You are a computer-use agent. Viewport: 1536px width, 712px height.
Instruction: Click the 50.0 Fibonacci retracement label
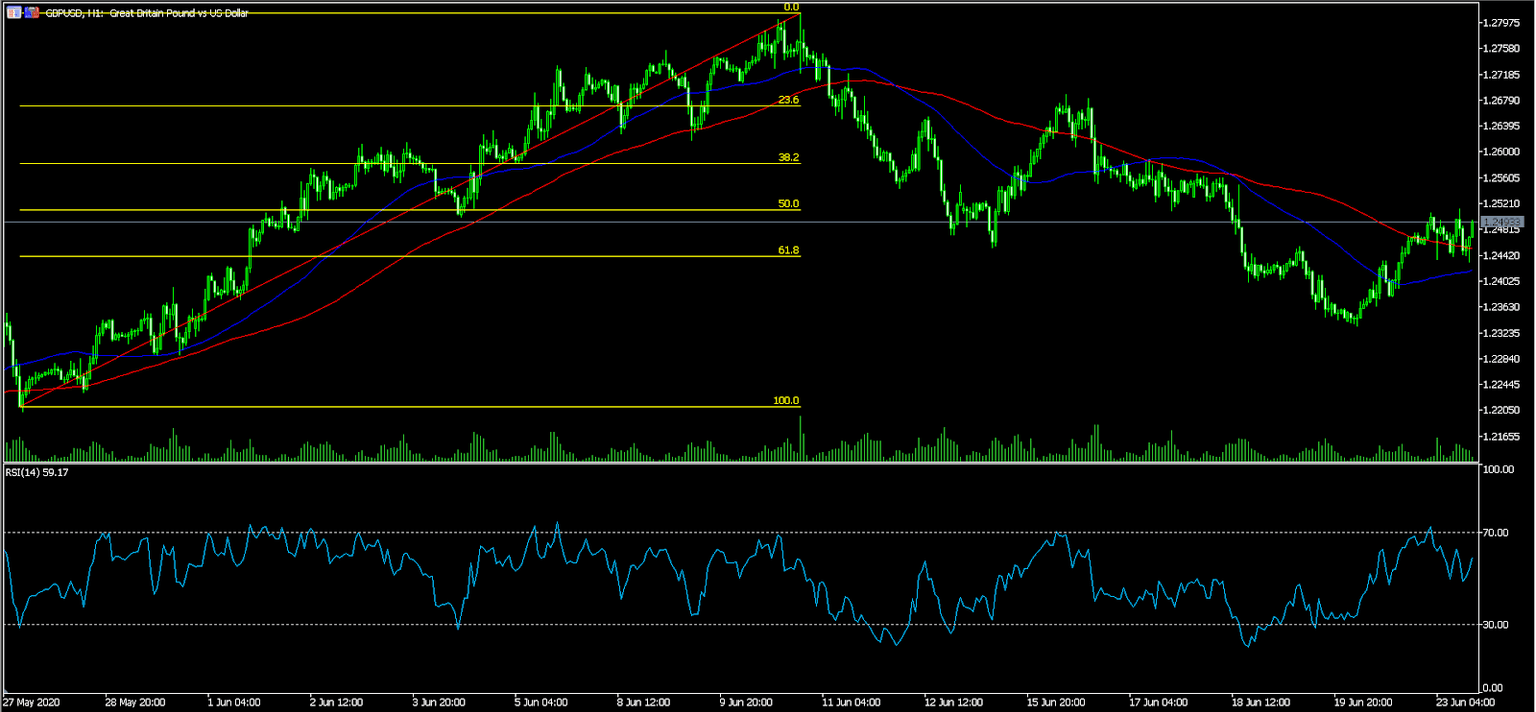click(x=789, y=203)
